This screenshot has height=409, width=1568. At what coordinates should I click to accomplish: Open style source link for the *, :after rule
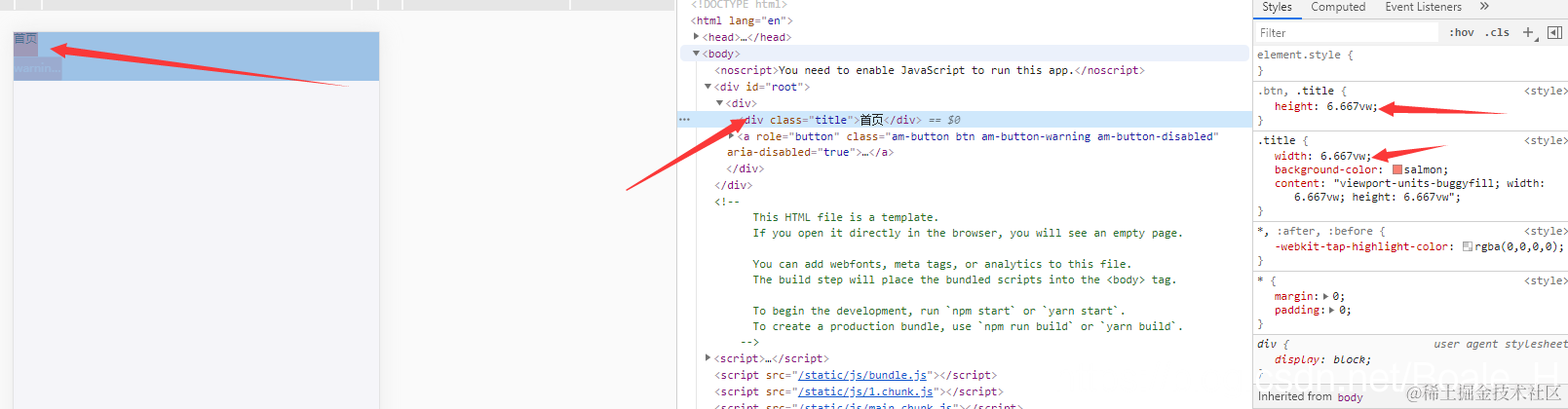point(1546,231)
